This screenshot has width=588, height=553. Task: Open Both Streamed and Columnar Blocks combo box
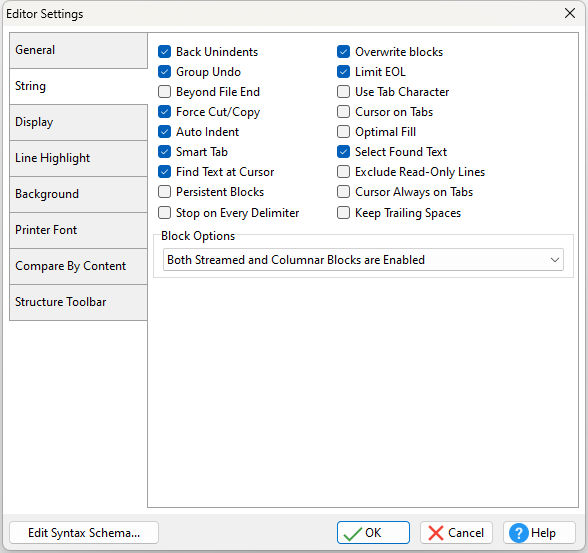tap(363, 259)
